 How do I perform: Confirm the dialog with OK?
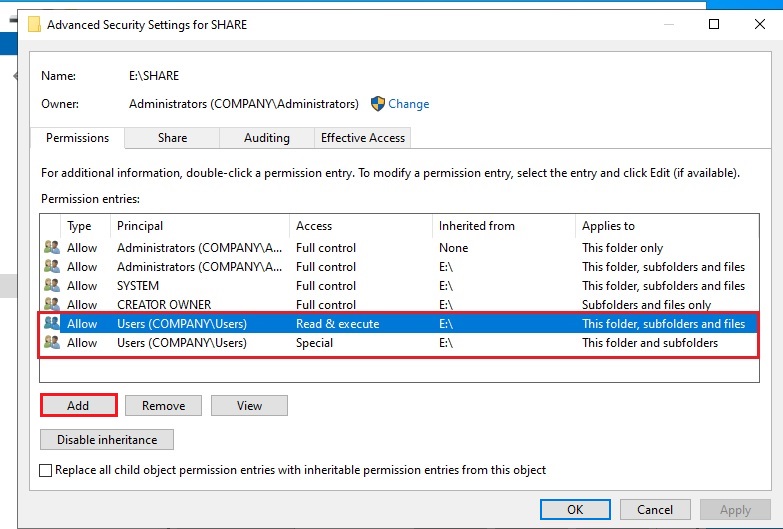(574, 509)
